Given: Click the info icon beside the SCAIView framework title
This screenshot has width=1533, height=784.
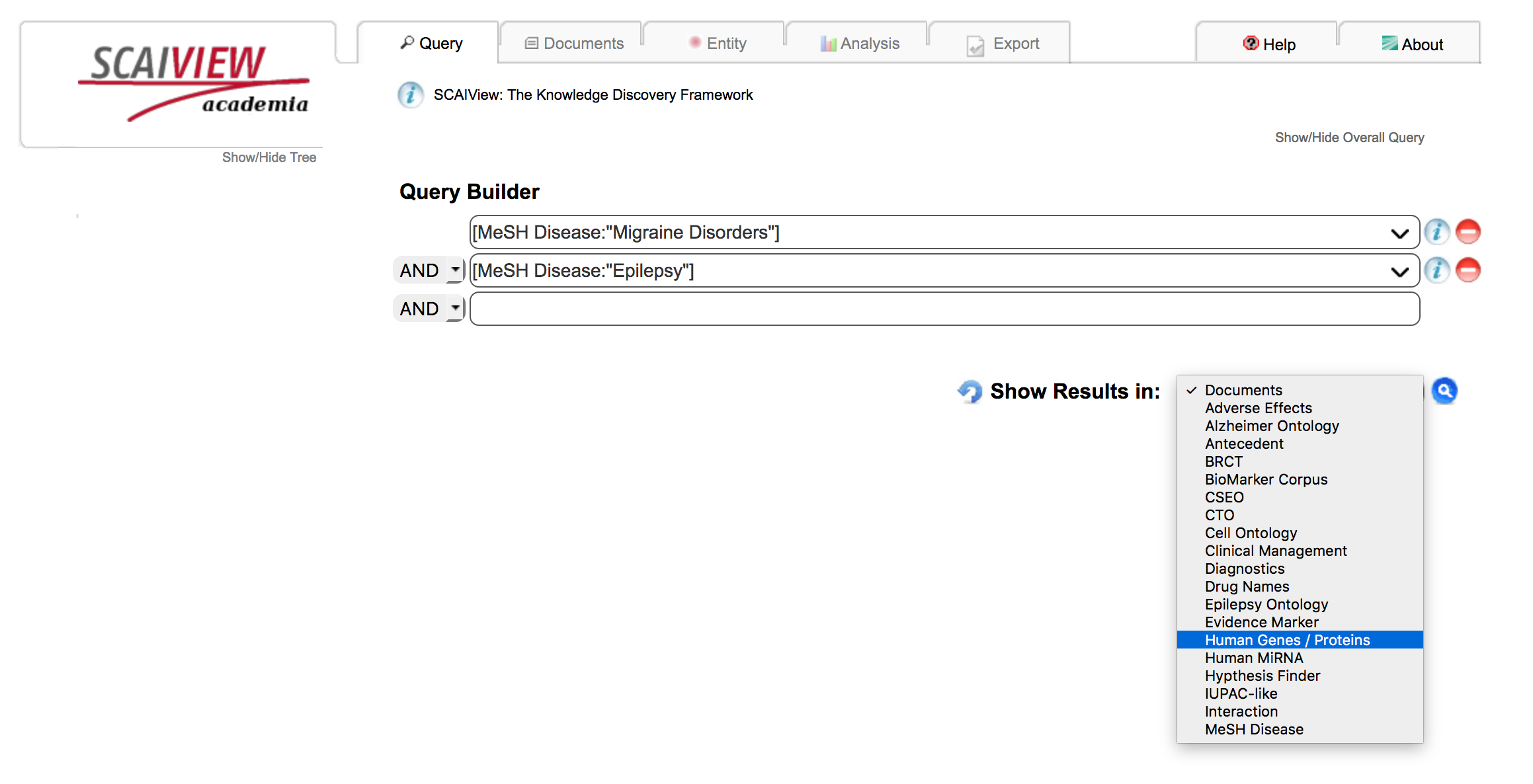Looking at the screenshot, I should click(410, 95).
